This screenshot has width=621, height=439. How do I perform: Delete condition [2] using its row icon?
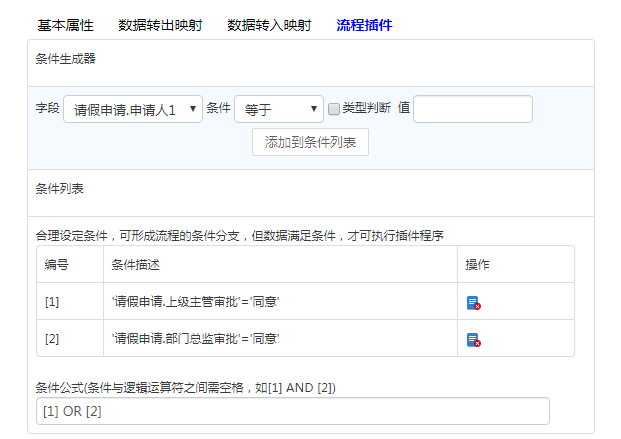pyautogui.click(x=474, y=339)
